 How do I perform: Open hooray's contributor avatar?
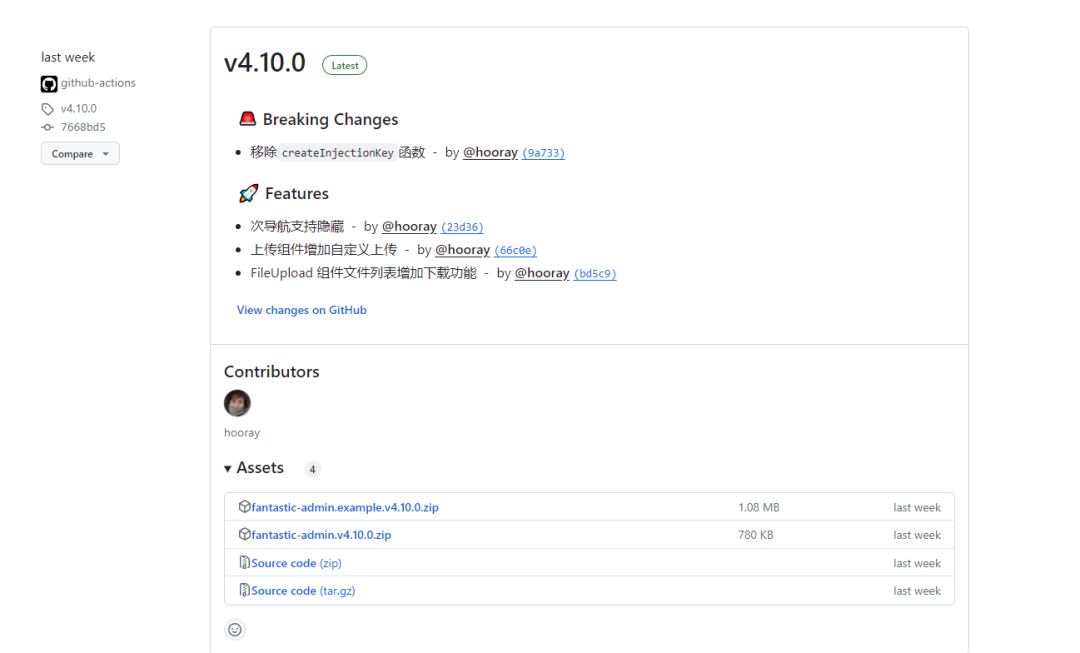coord(237,403)
